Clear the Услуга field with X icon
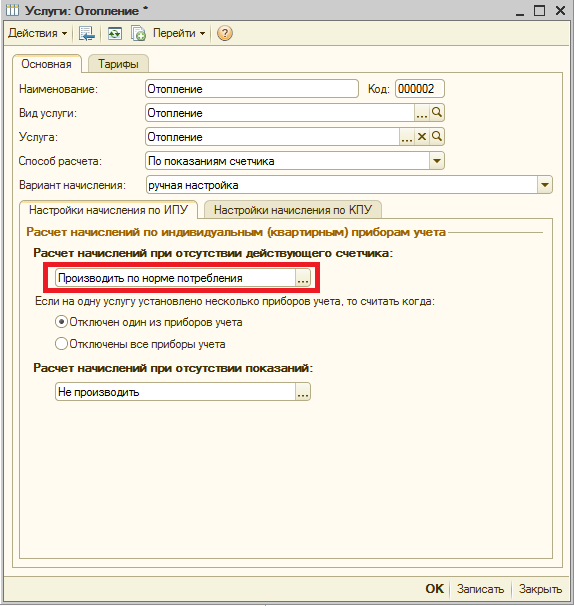This screenshot has width=574, height=606. (x=422, y=137)
